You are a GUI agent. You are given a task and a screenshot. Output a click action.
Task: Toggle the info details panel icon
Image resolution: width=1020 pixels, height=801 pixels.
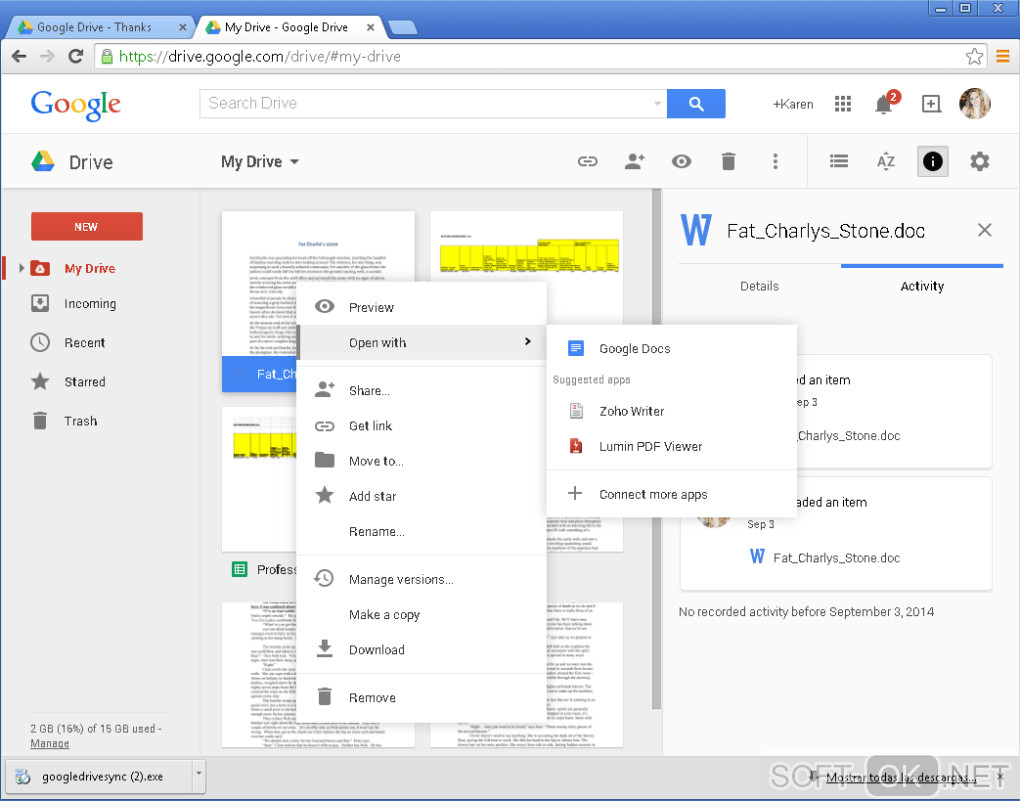(x=932, y=161)
